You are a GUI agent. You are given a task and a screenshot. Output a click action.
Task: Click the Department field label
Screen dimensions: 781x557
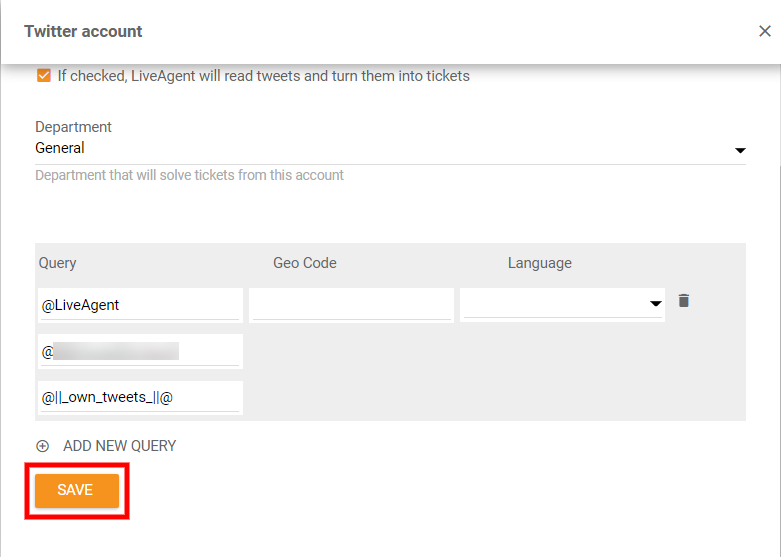point(73,127)
